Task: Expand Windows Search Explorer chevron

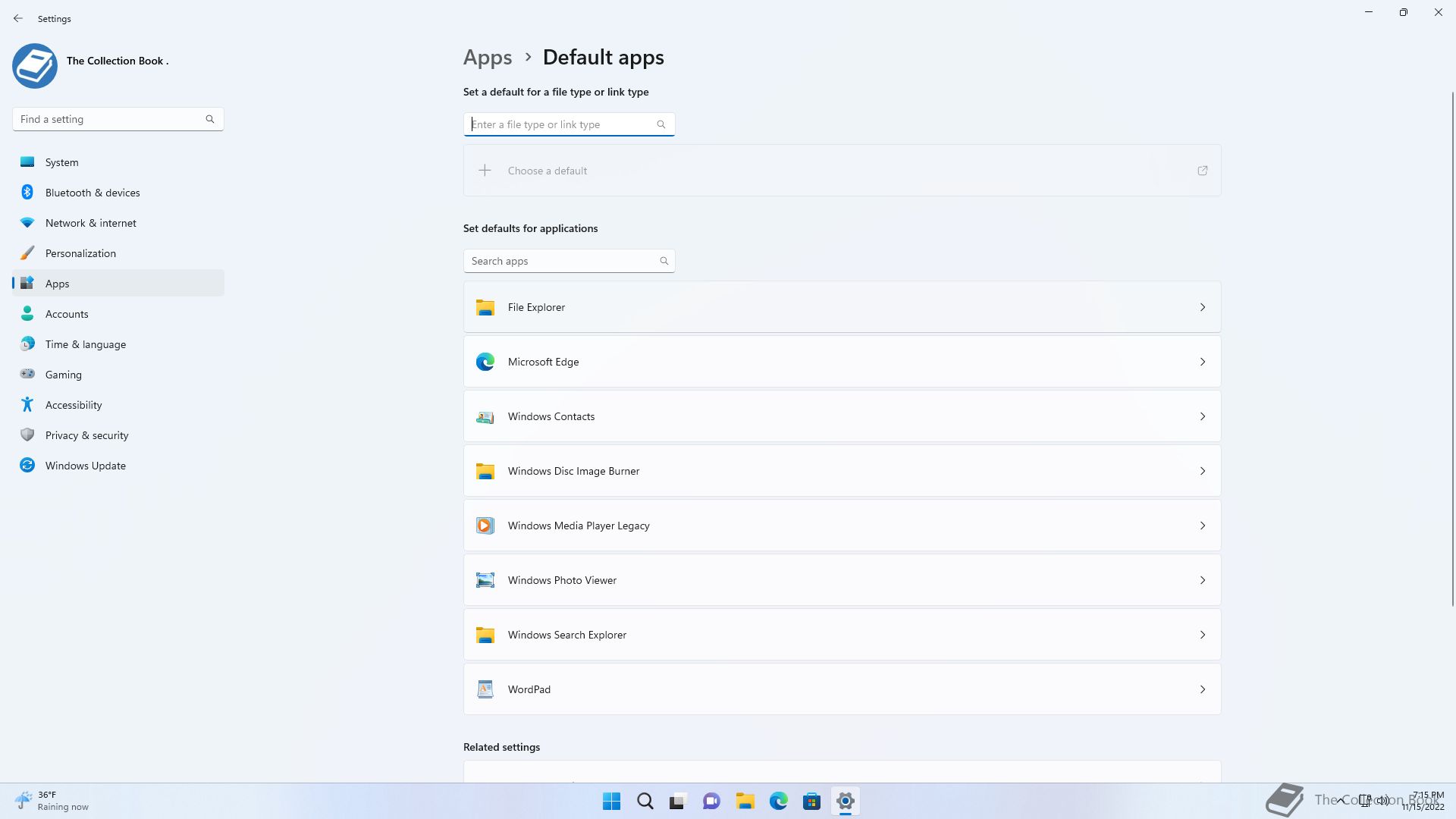Action: coord(1203,635)
